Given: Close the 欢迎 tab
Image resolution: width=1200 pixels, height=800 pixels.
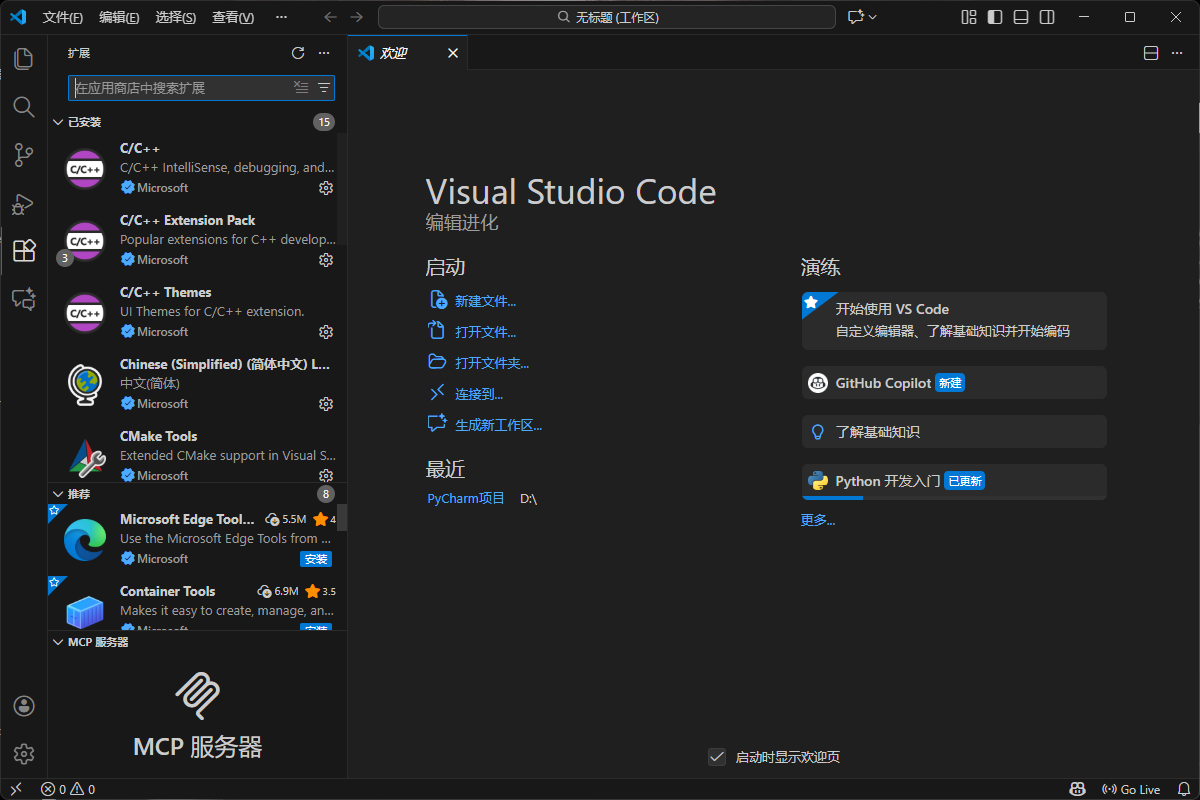Looking at the screenshot, I should (453, 53).
